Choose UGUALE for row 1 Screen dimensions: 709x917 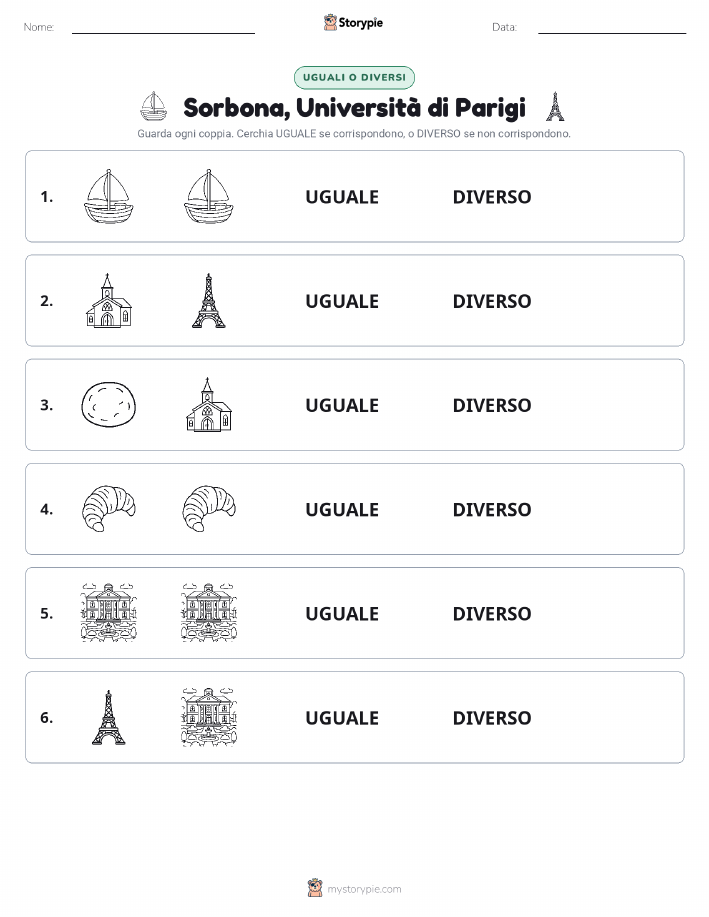pyautogui.click(x=342, y=197)
